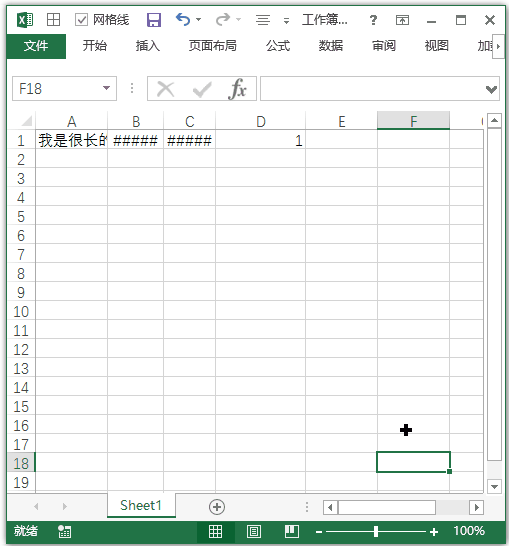Click the Excel application icon
Screen dimensions: 509x546
[x=25, y=20]
